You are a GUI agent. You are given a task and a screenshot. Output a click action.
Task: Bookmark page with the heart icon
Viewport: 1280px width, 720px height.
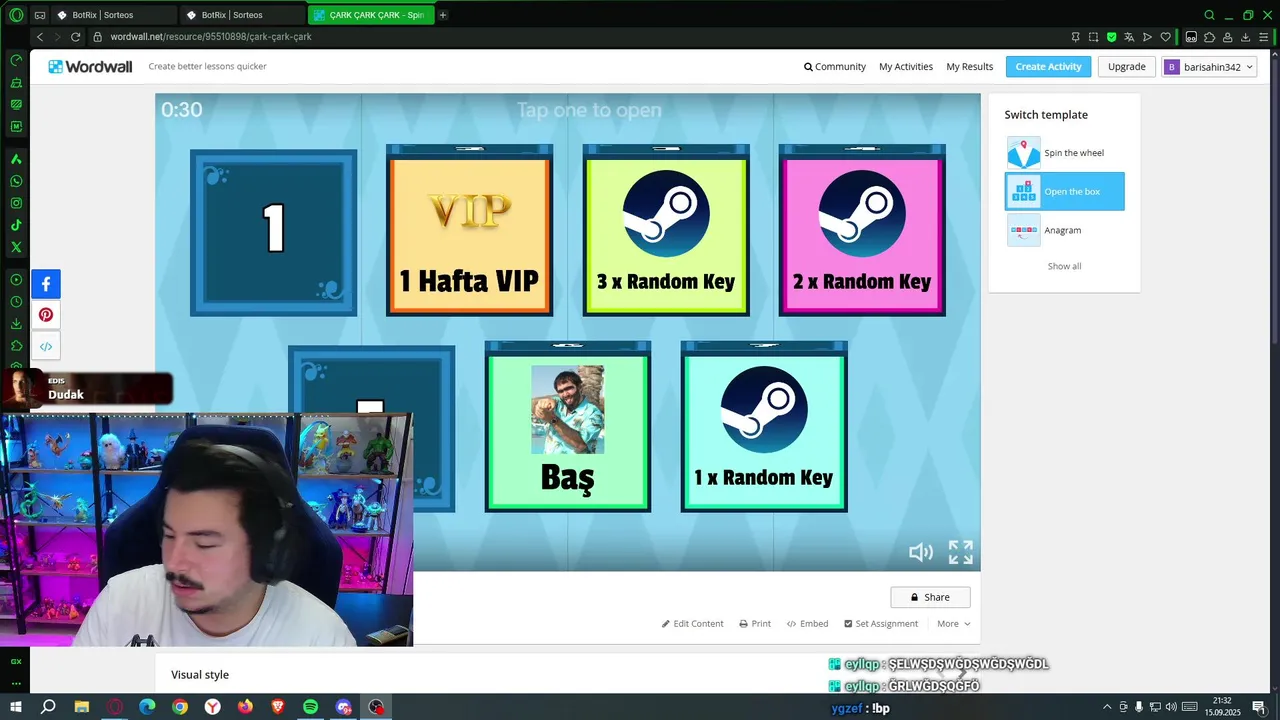point(1165,37)
